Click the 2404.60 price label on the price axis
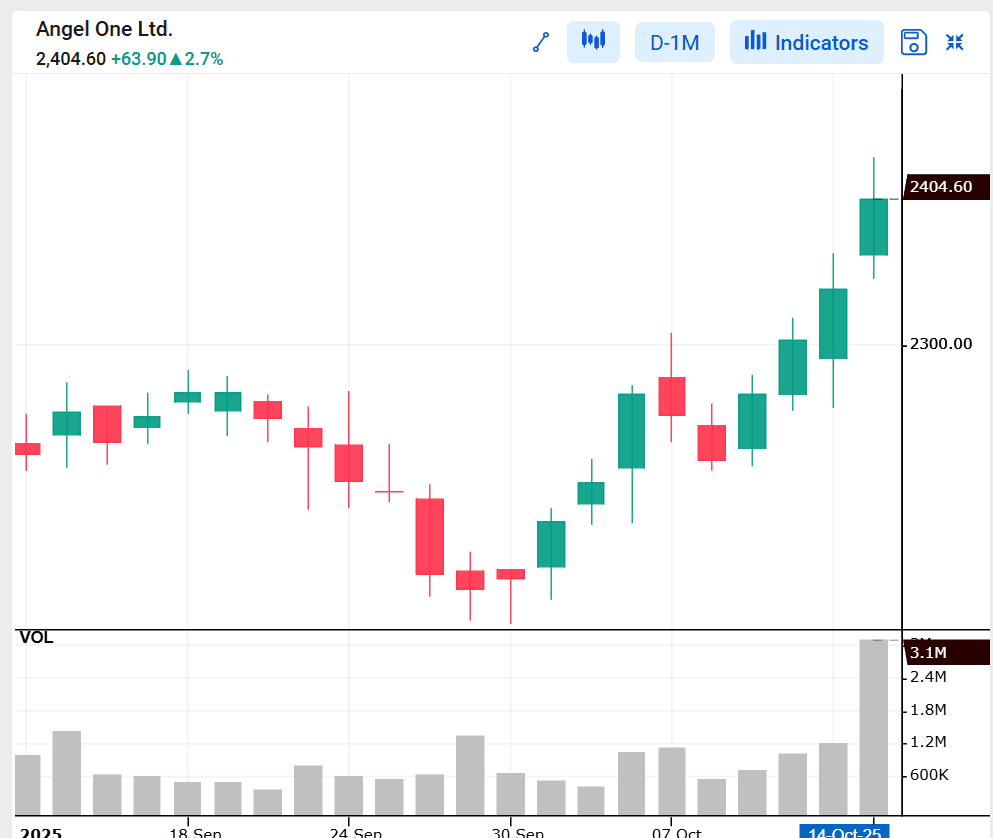993x838 pixels. [x=946, y=187]
